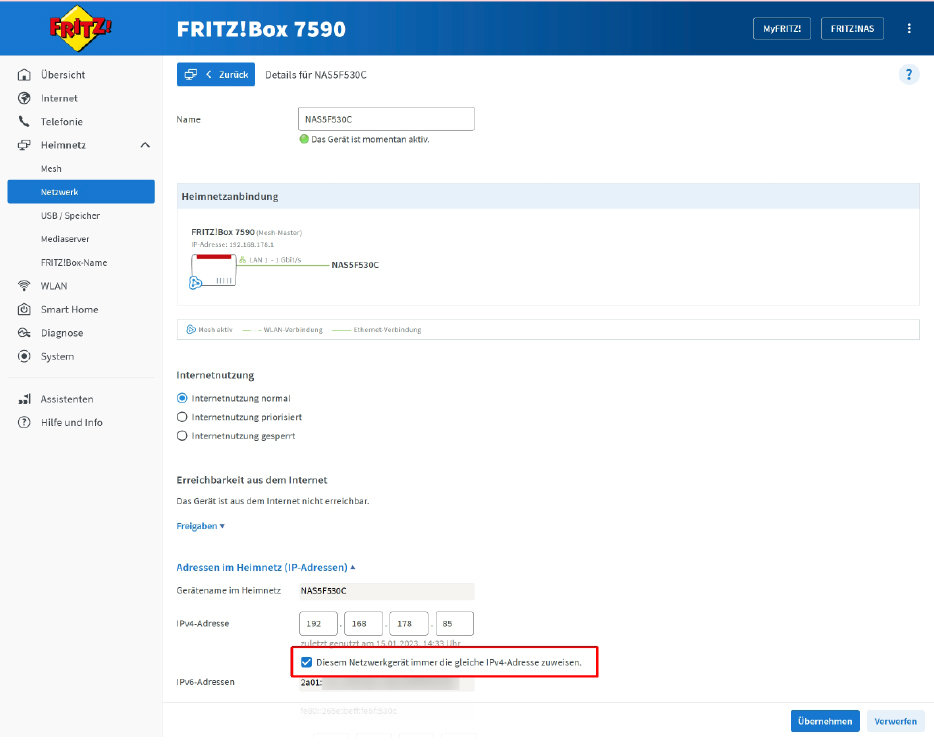Click the Hilfe und Info icon
This screenshot has width=934, height=747.
24,423
